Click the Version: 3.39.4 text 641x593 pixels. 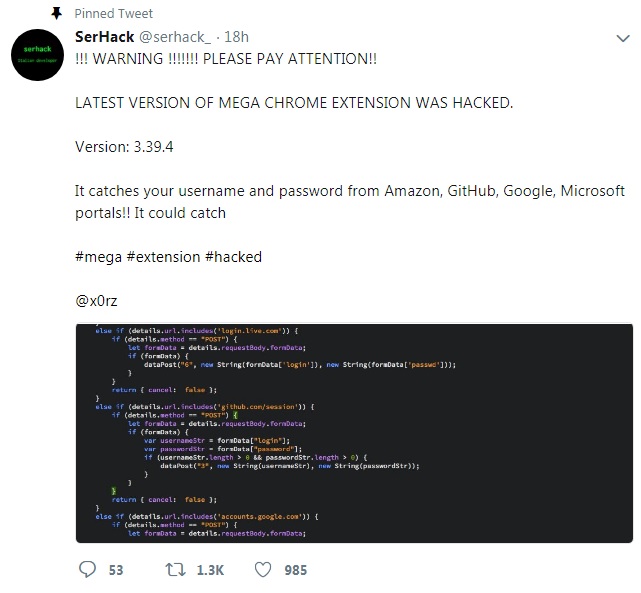click(x=124, y=147)
